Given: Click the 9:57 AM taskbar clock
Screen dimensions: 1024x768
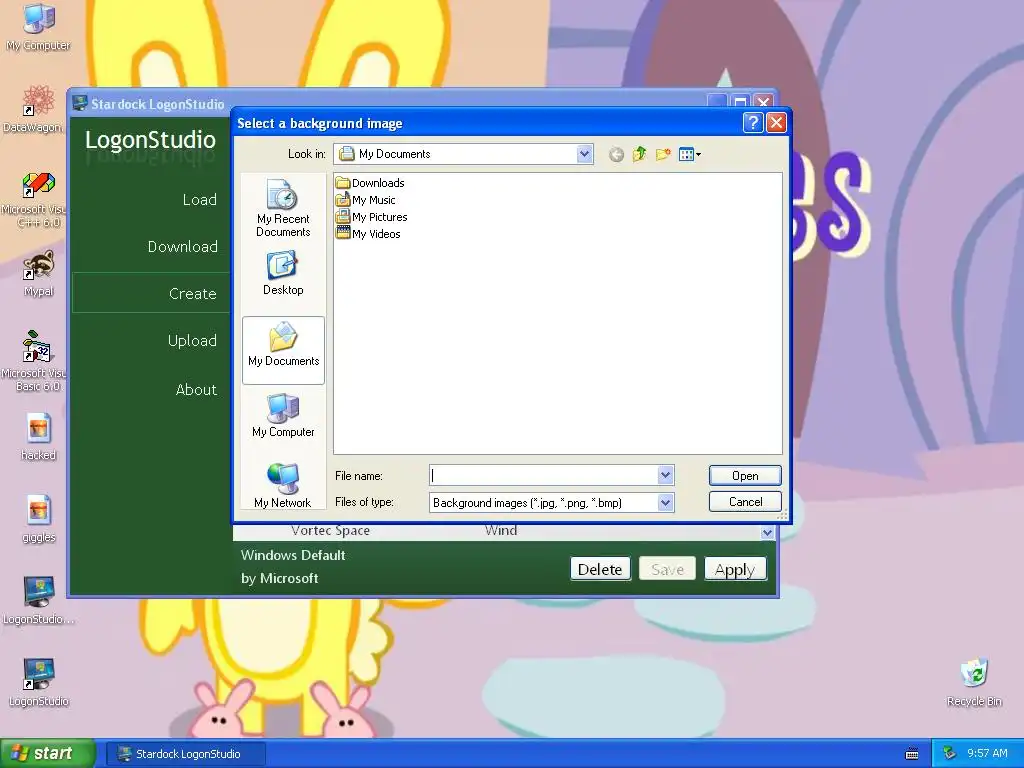Looking at the screenshot, I should coord(987,754).
